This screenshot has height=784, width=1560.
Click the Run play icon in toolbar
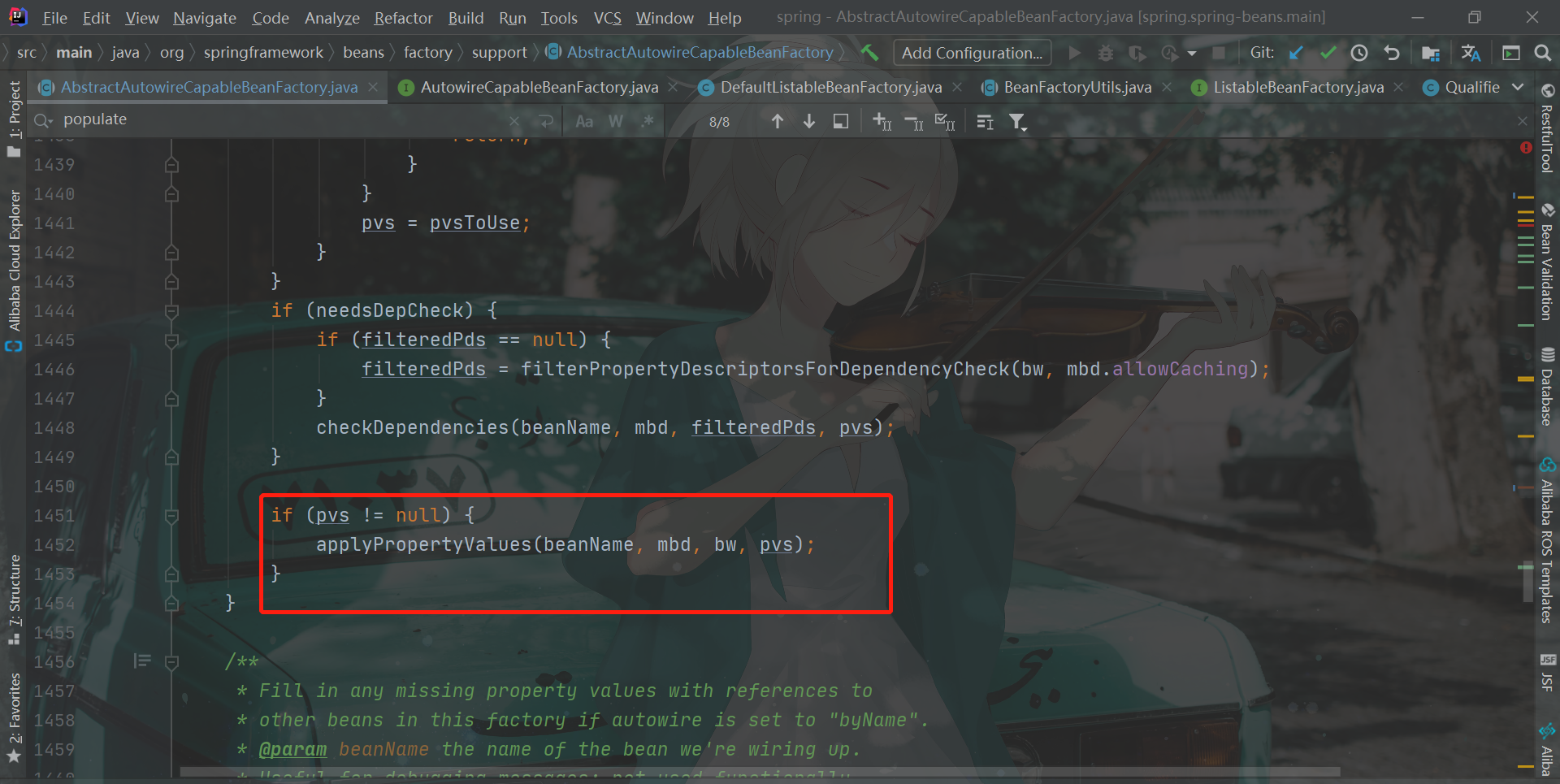tap(1074, 53)
